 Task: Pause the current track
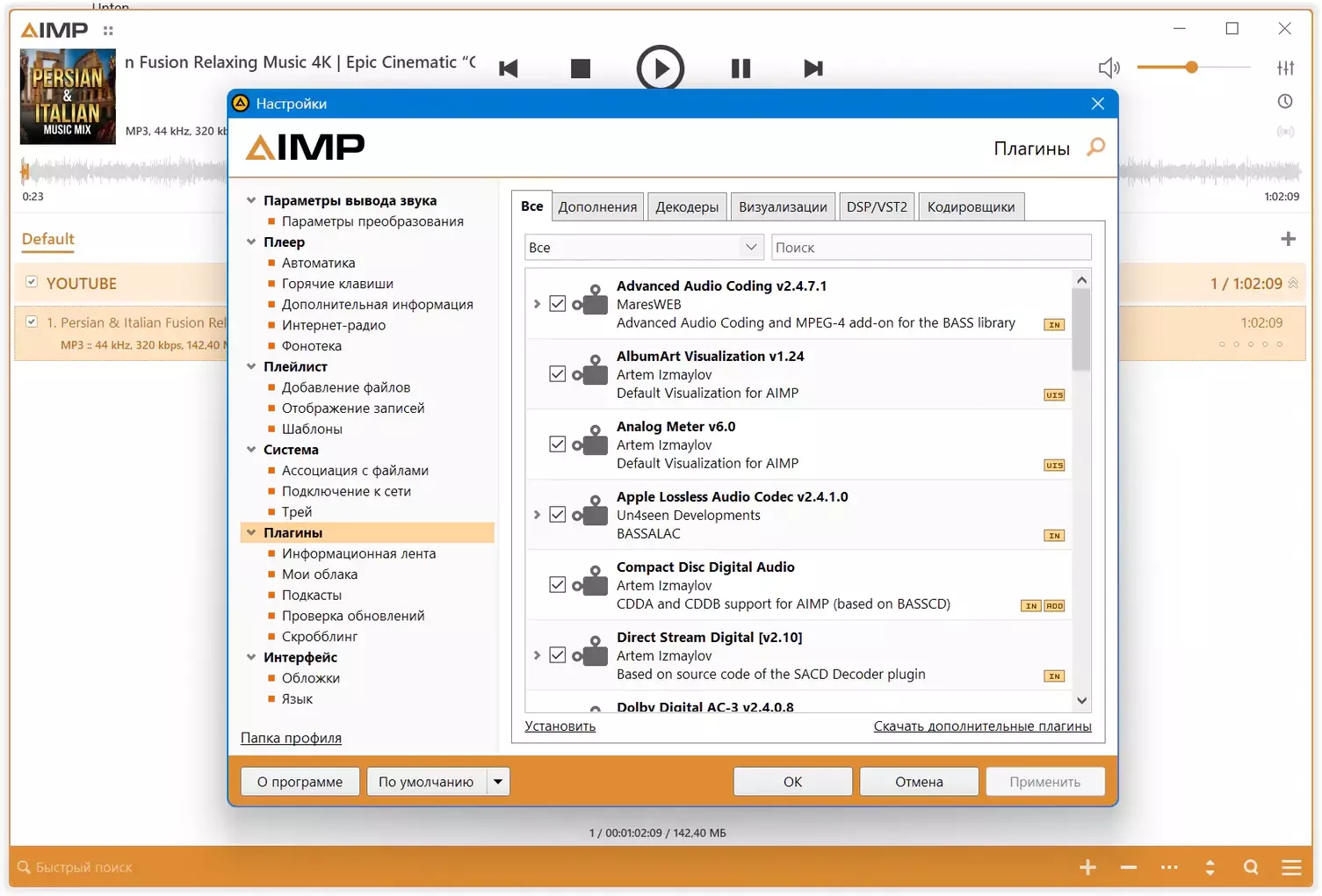[x=741, y=69]
